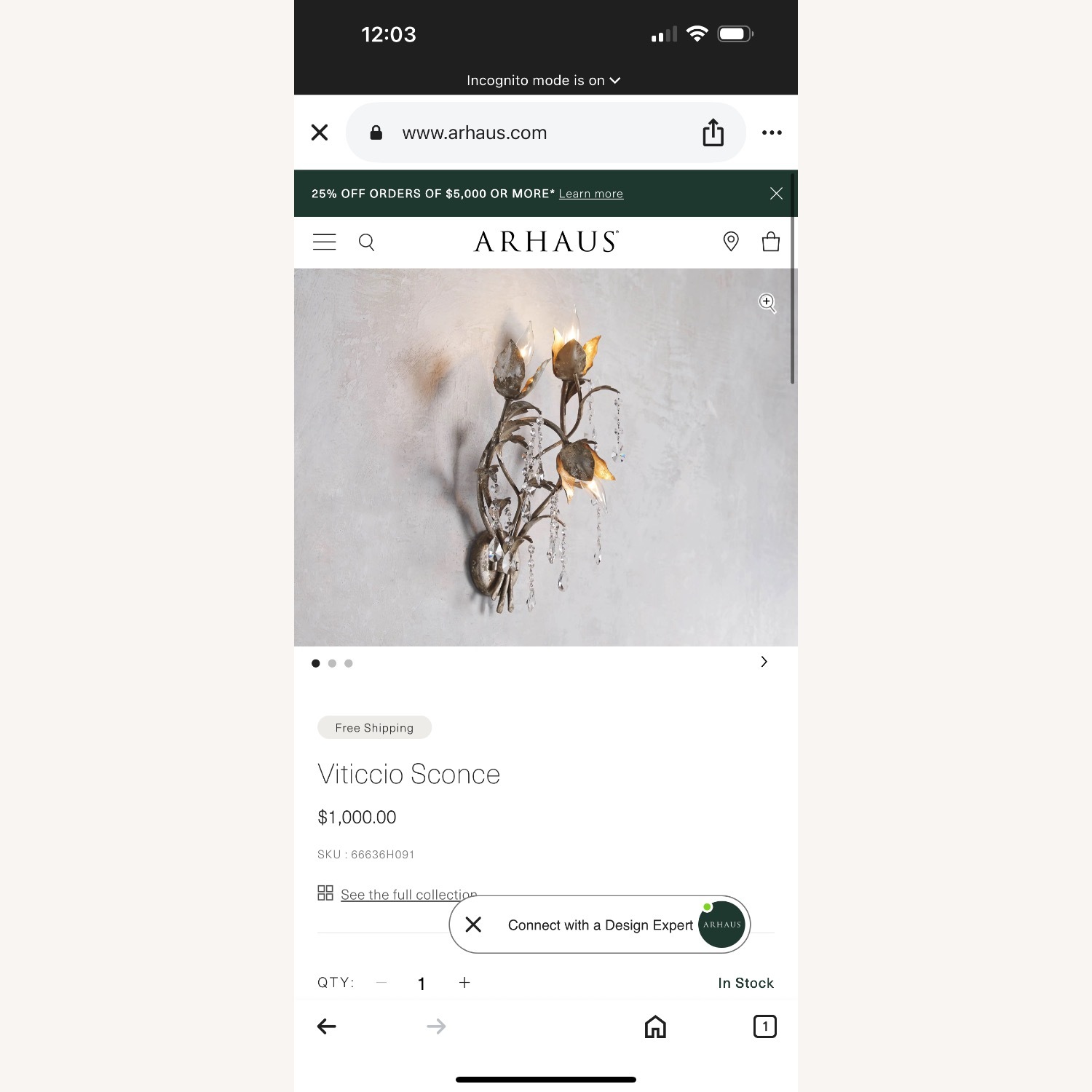Go to browser home page

(655, 1026)
